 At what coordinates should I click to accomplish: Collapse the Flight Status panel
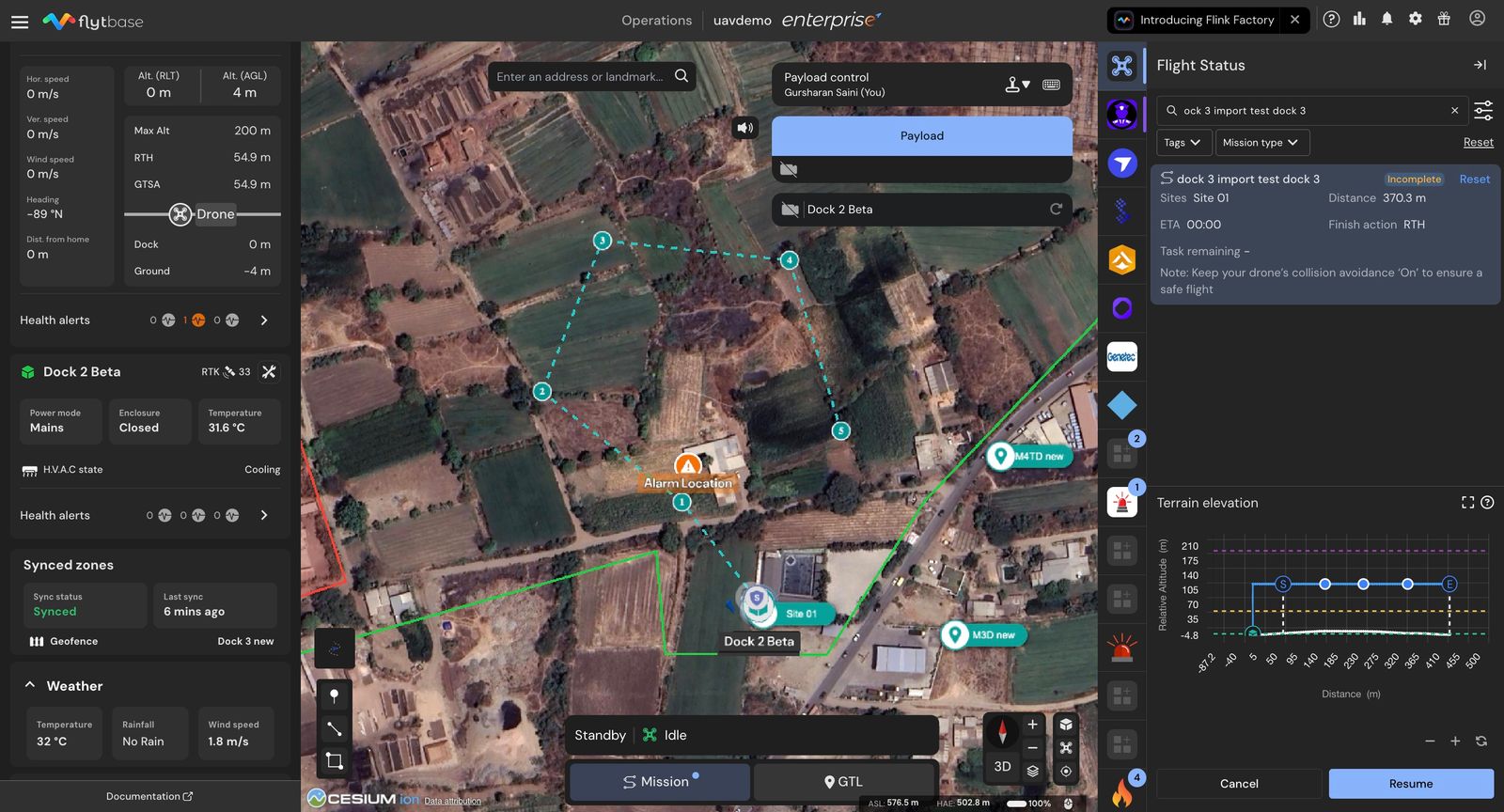coord(1480,65)
